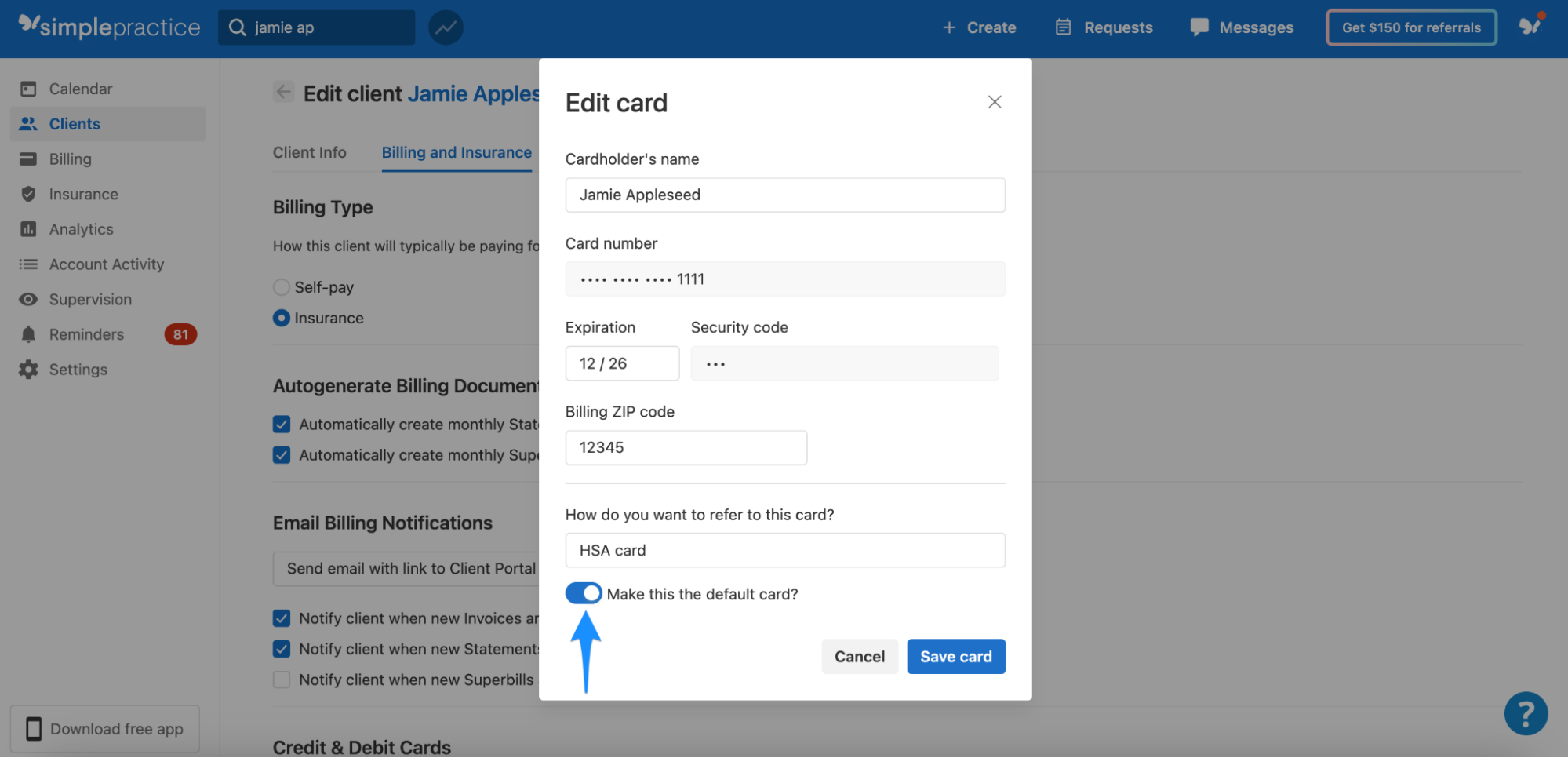This screenshot has width=1568, height=758.
Task: Select the Supervision eye icon
Action: click(27, 299)
